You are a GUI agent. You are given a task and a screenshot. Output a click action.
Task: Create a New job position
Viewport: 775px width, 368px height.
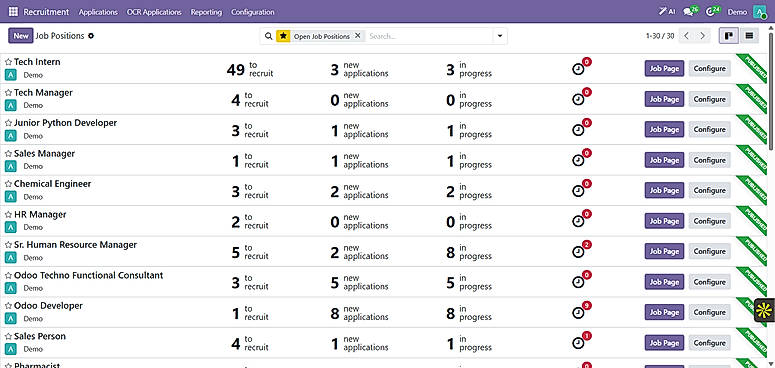(x=21, y=36)
